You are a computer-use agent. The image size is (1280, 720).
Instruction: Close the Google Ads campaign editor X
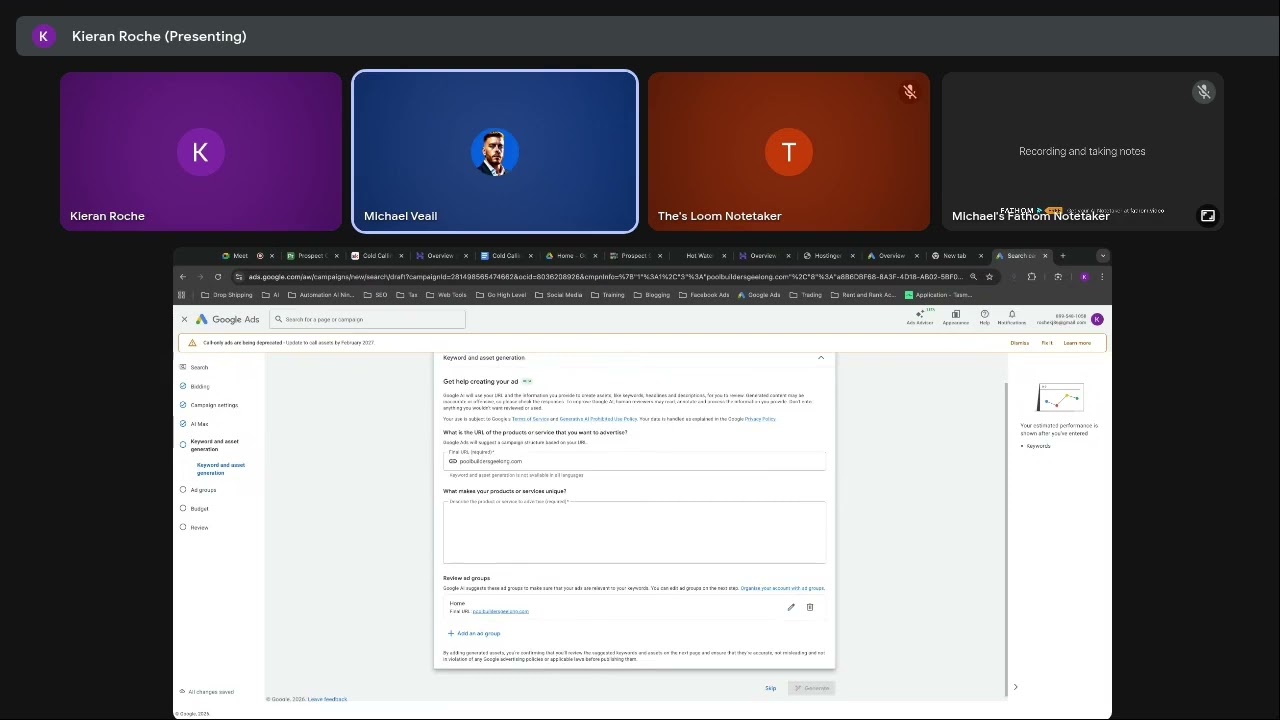click(184, 319)
